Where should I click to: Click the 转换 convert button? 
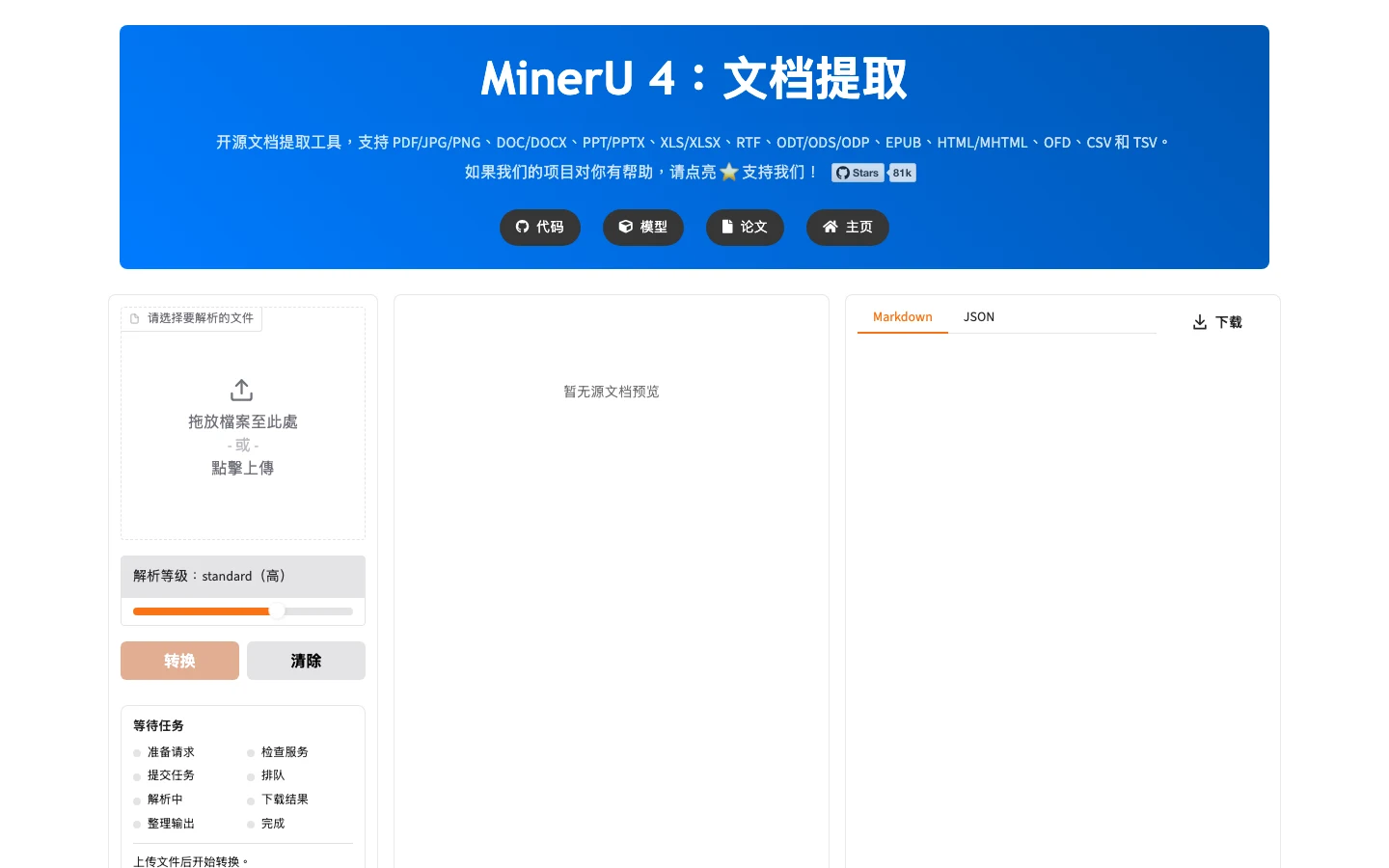tap(179, 661)
